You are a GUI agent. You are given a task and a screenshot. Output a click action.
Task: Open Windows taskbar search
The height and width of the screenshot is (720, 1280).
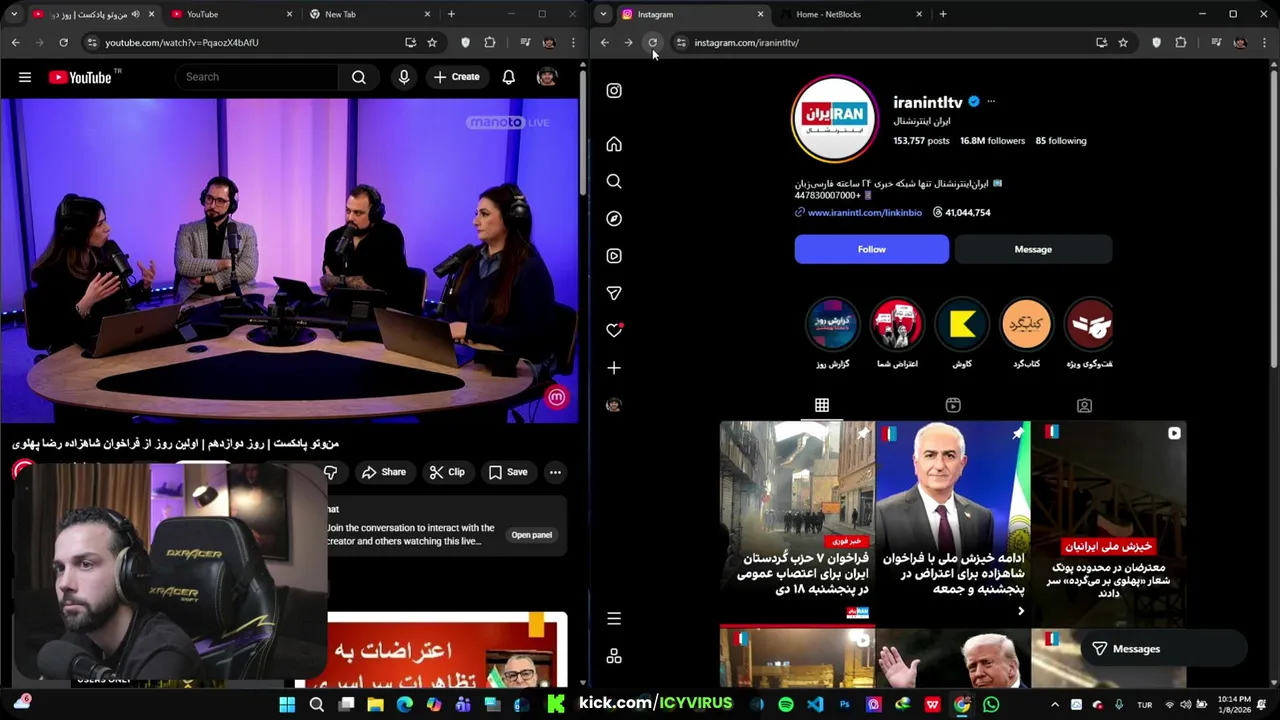pos(317,705)
